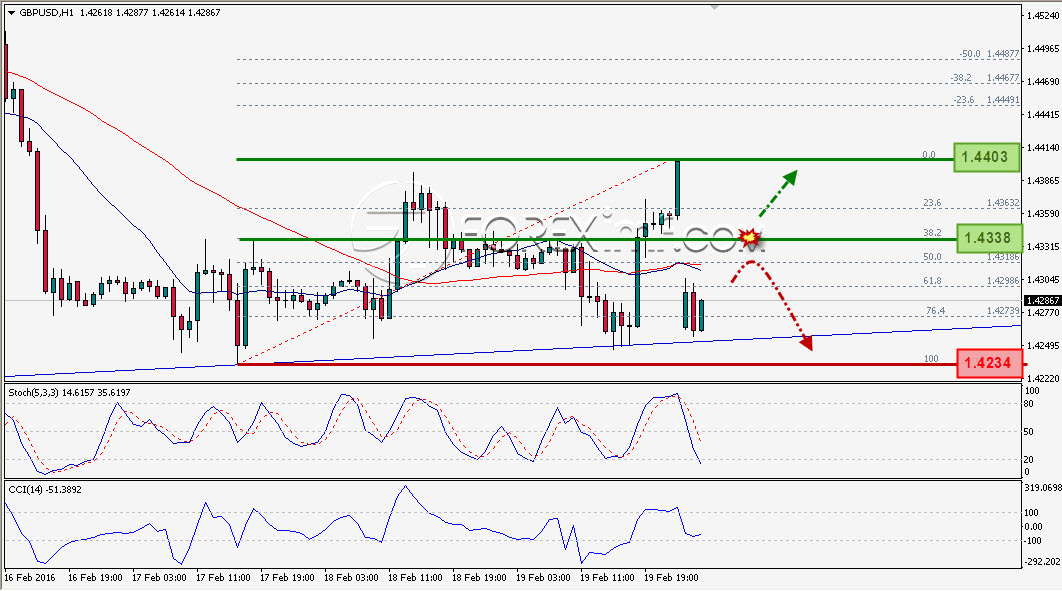The width and height of the screenshot is (1062, 591).
Task: Click price scale value 1.45240
Action: point(1043,15)
